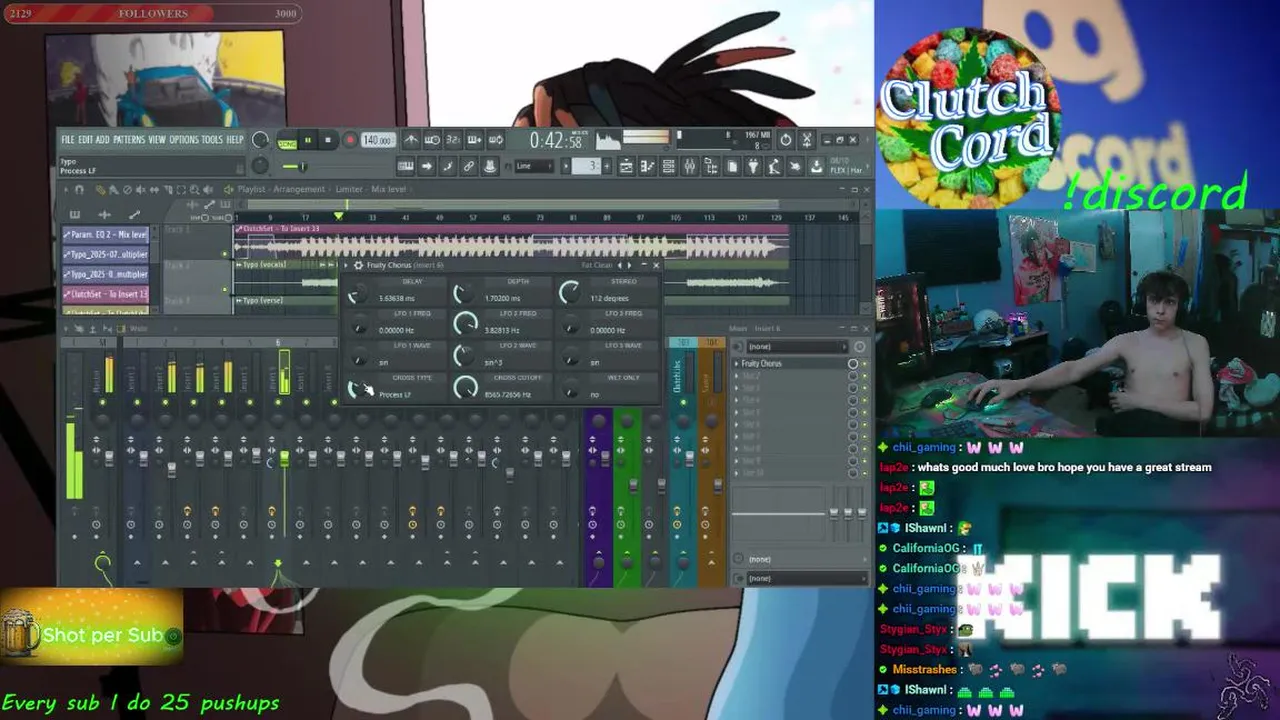This screenshot has width=1280, height=720.
Task: Open the mixer input (none) dropdown
Action: click(x=797, y=347)
